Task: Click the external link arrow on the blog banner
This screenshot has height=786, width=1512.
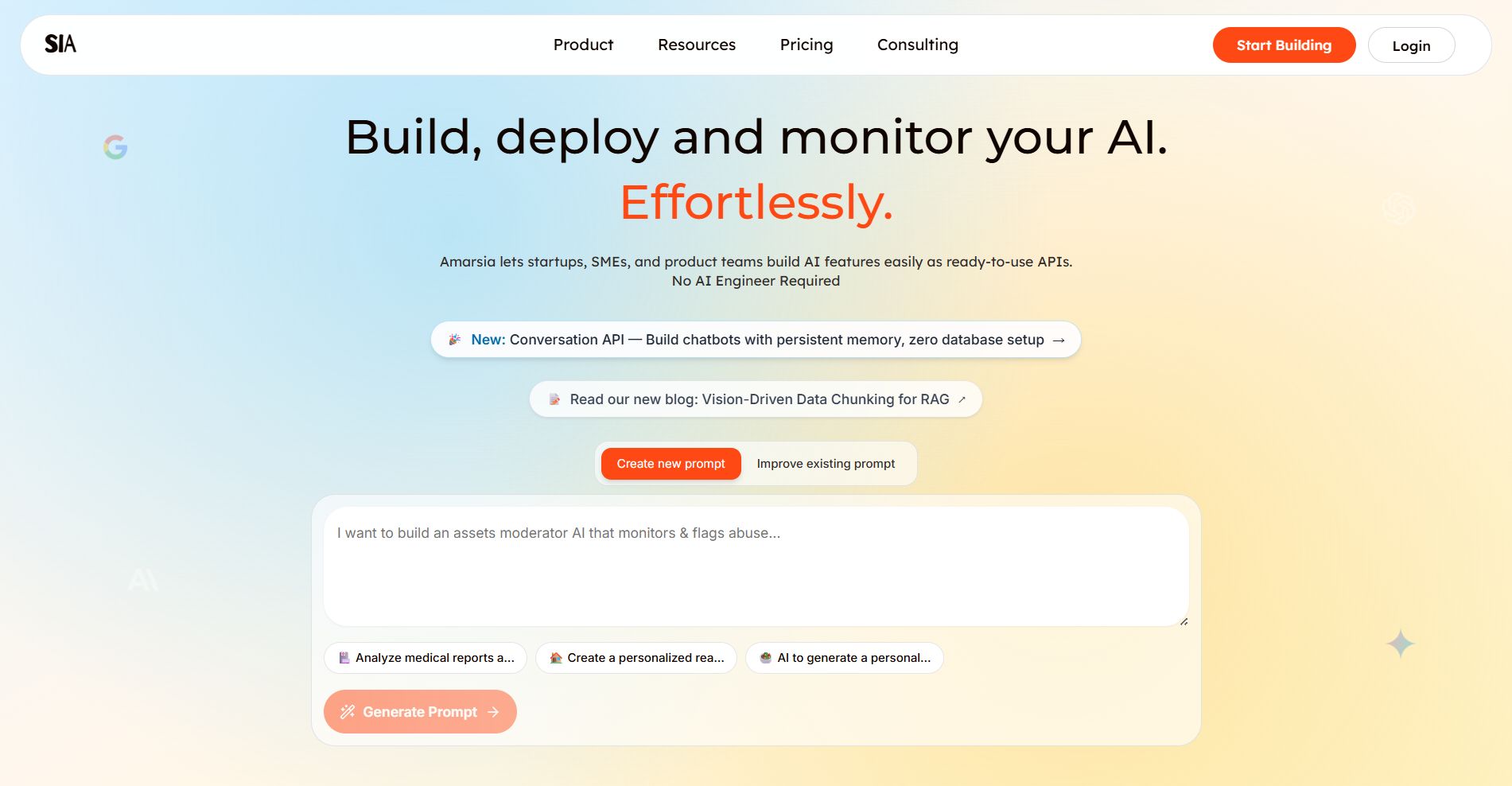Action: [x=962, y=399]
